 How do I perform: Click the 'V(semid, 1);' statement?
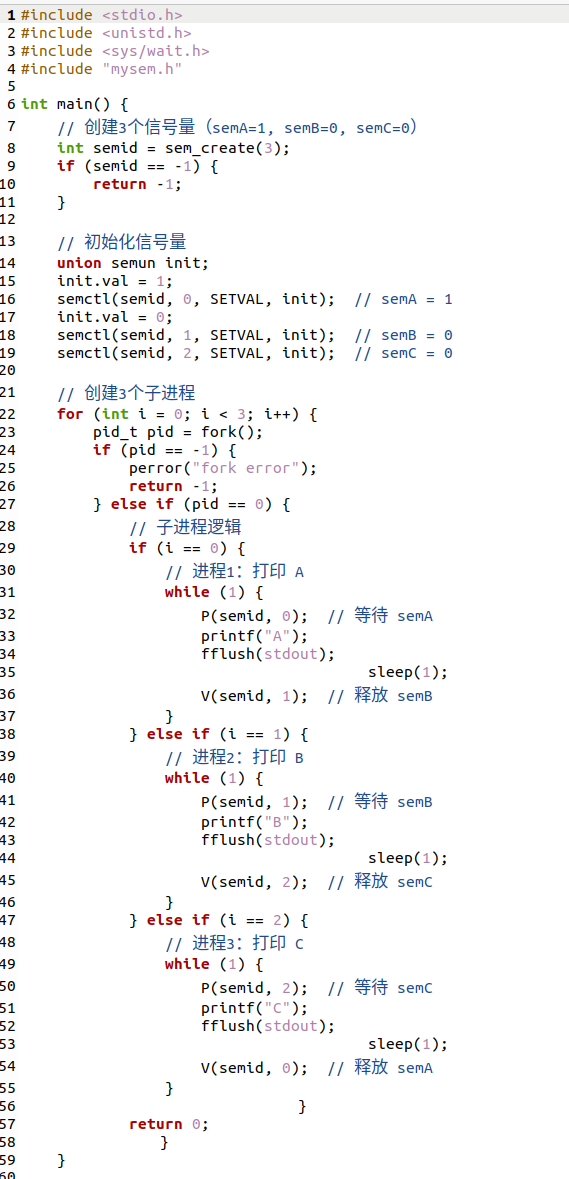point(254,696)
